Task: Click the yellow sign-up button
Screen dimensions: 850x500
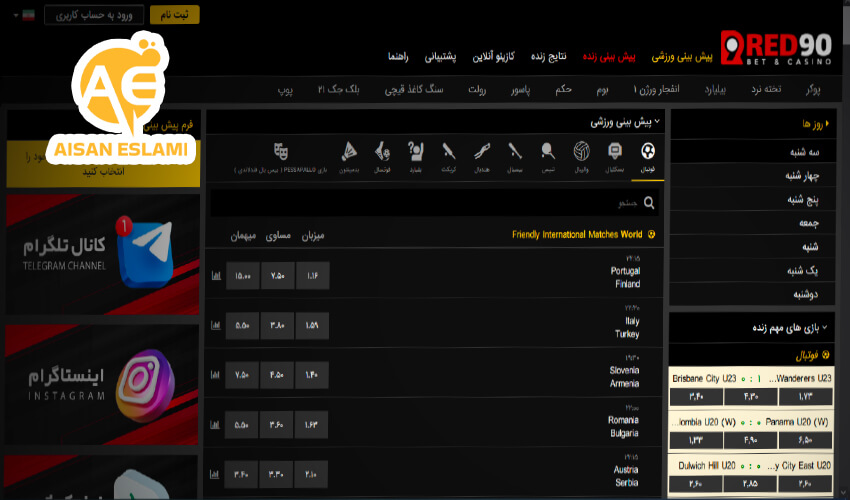Action: click(174, 15)
